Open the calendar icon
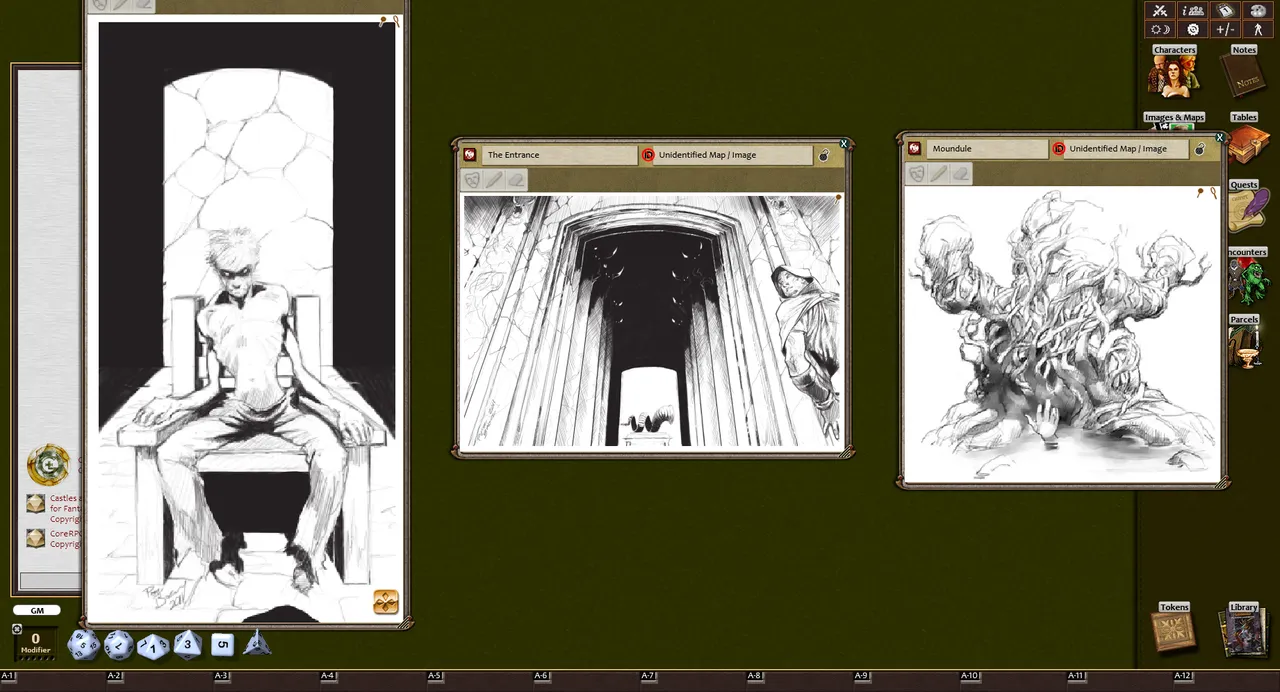Image resolution: width=1280 pixels, height=692 pixels. [1225, 10]
